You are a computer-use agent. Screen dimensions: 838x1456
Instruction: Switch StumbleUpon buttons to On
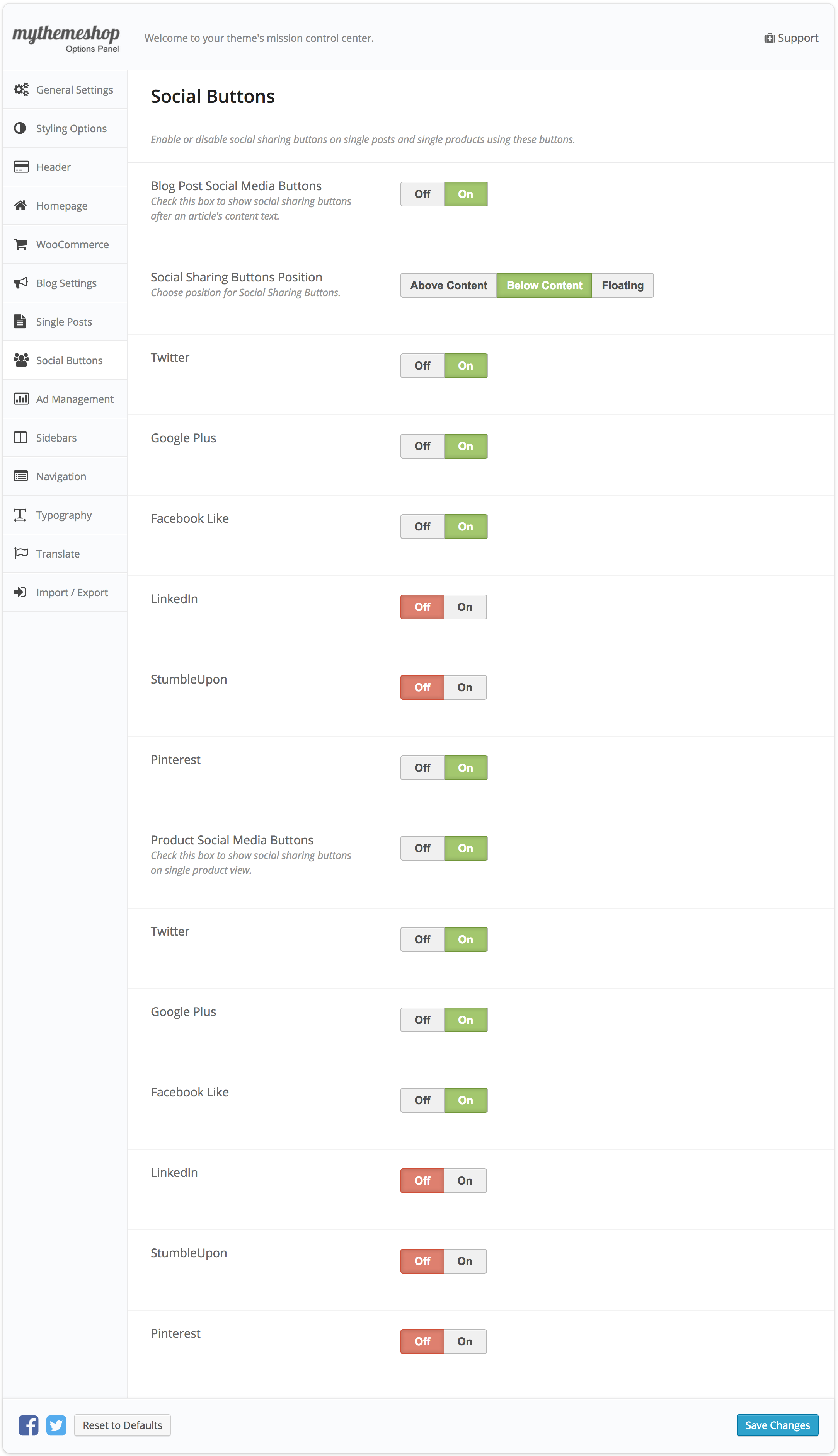(465, 687)
